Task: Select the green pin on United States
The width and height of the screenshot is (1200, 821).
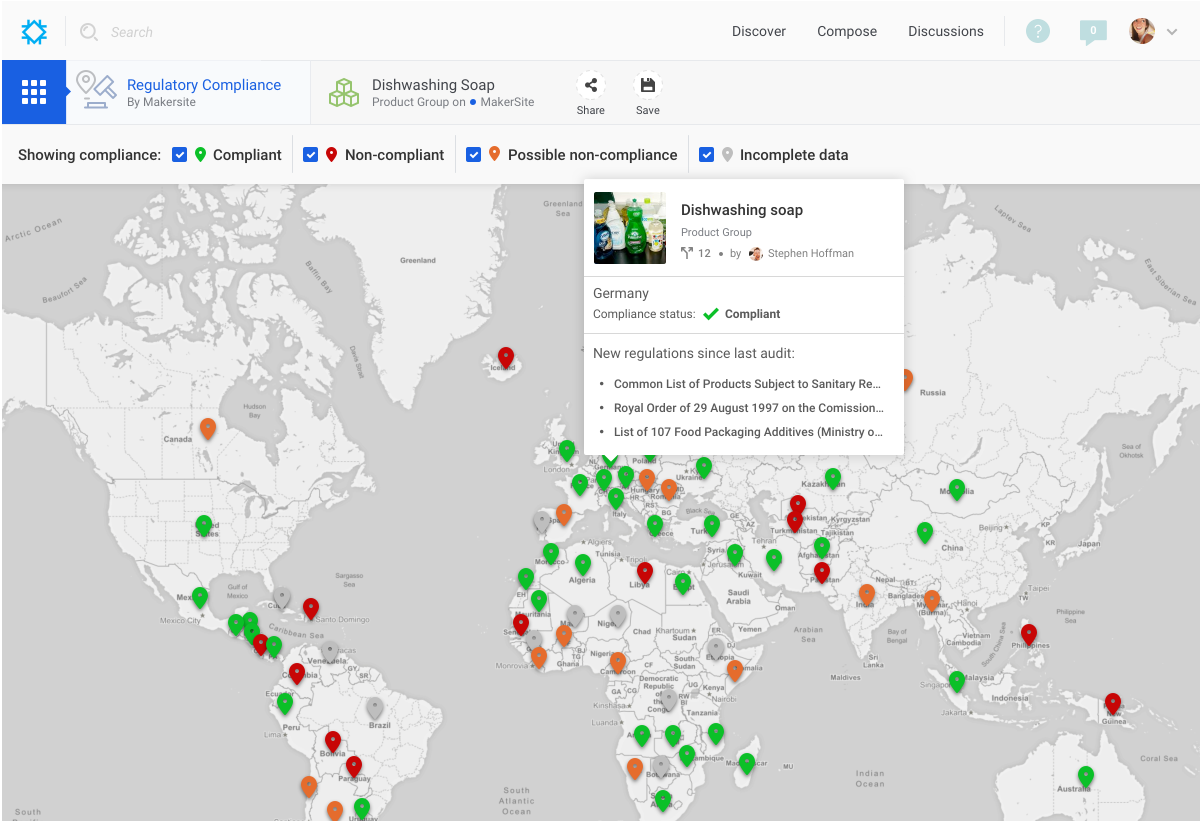Action: point(204,526)
